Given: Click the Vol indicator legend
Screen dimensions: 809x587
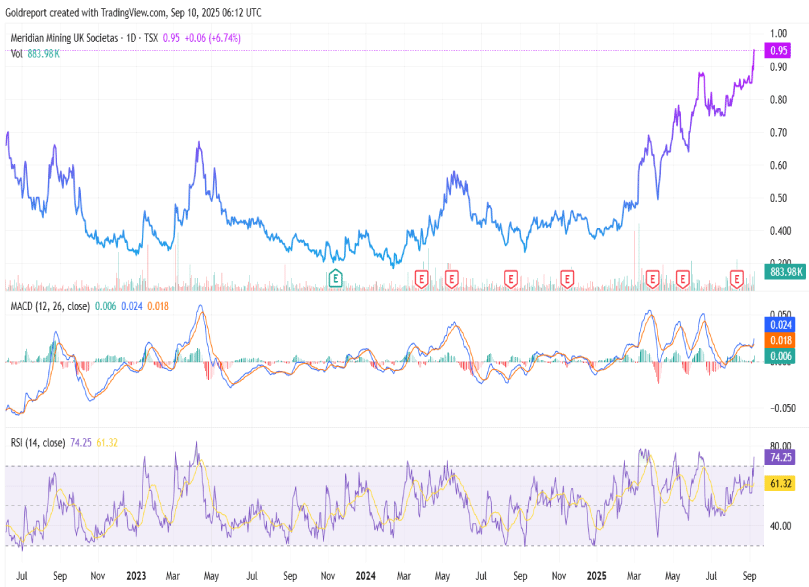Looking at the screenshot, I should click(17, 53).
